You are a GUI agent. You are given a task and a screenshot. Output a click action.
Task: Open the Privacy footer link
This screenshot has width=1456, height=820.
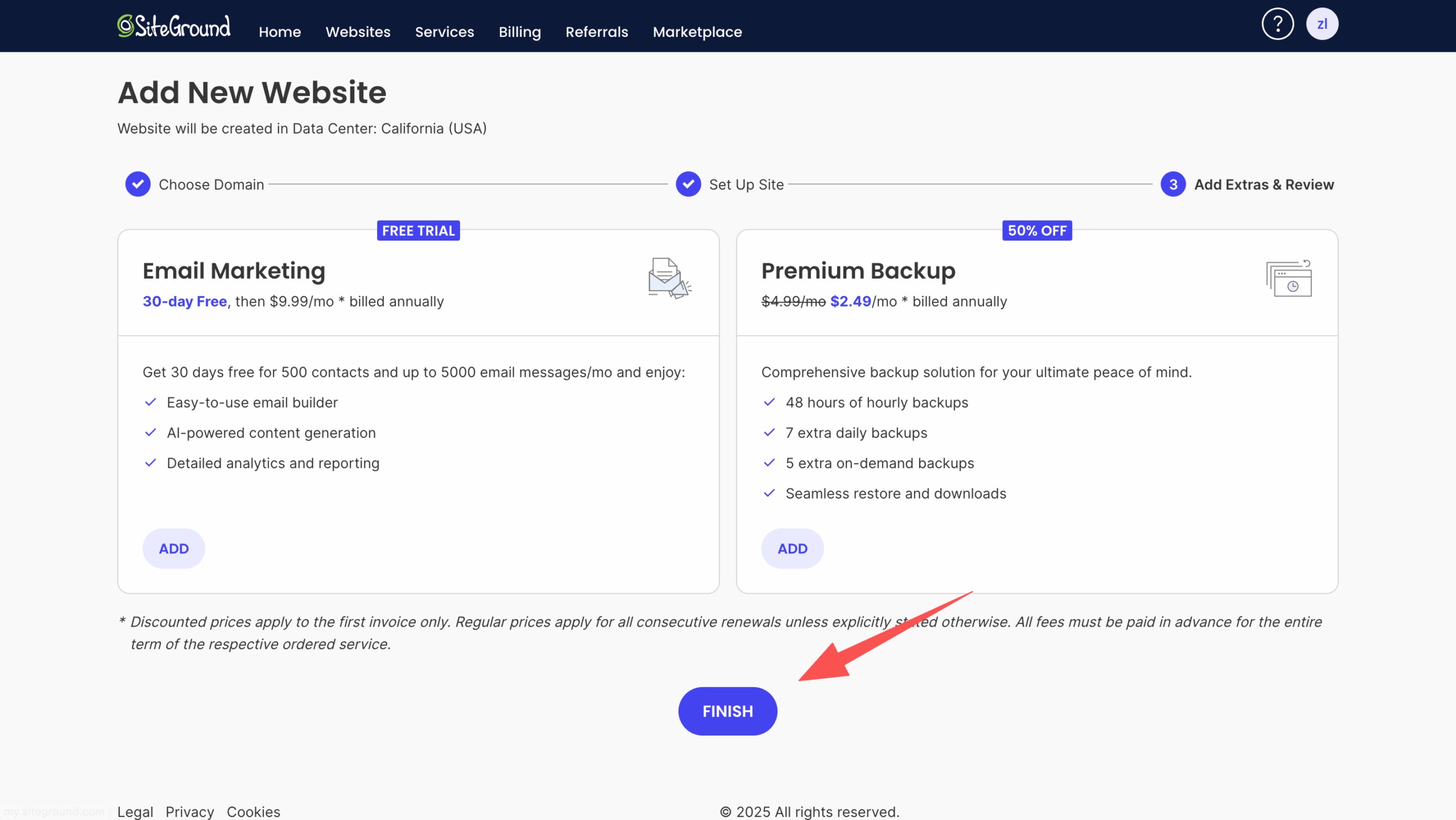pos(190,811)
